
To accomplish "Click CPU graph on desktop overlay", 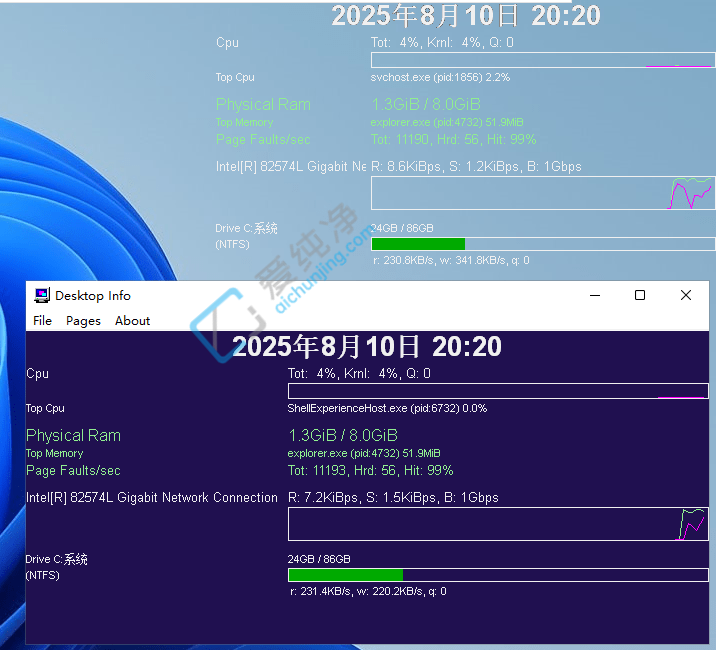I will tap(543, 60).
